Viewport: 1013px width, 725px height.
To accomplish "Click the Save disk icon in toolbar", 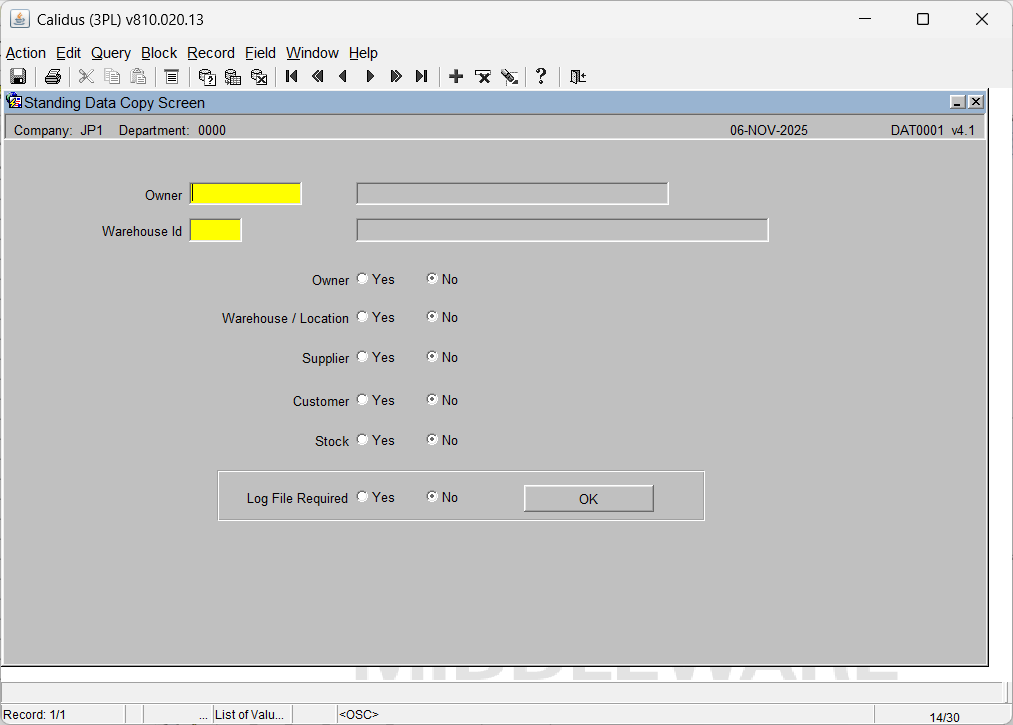I will 18,77.
